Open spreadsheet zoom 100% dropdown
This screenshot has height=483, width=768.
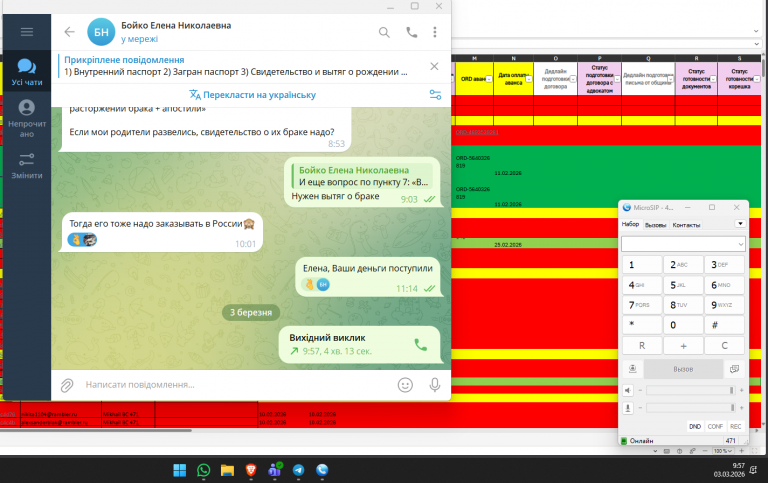point(723,451)
